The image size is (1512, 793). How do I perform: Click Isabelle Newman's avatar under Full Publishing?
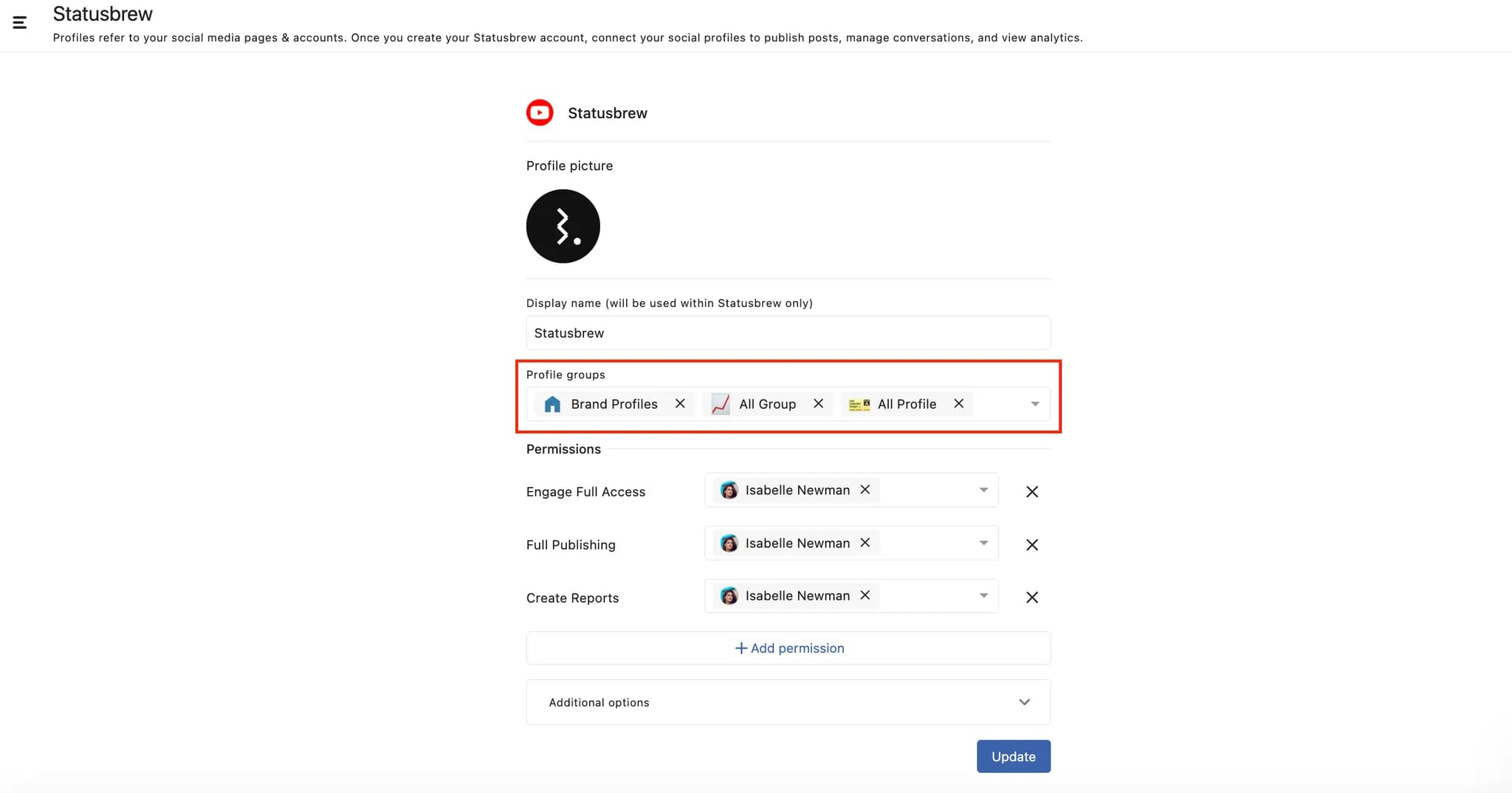point(729,543)
